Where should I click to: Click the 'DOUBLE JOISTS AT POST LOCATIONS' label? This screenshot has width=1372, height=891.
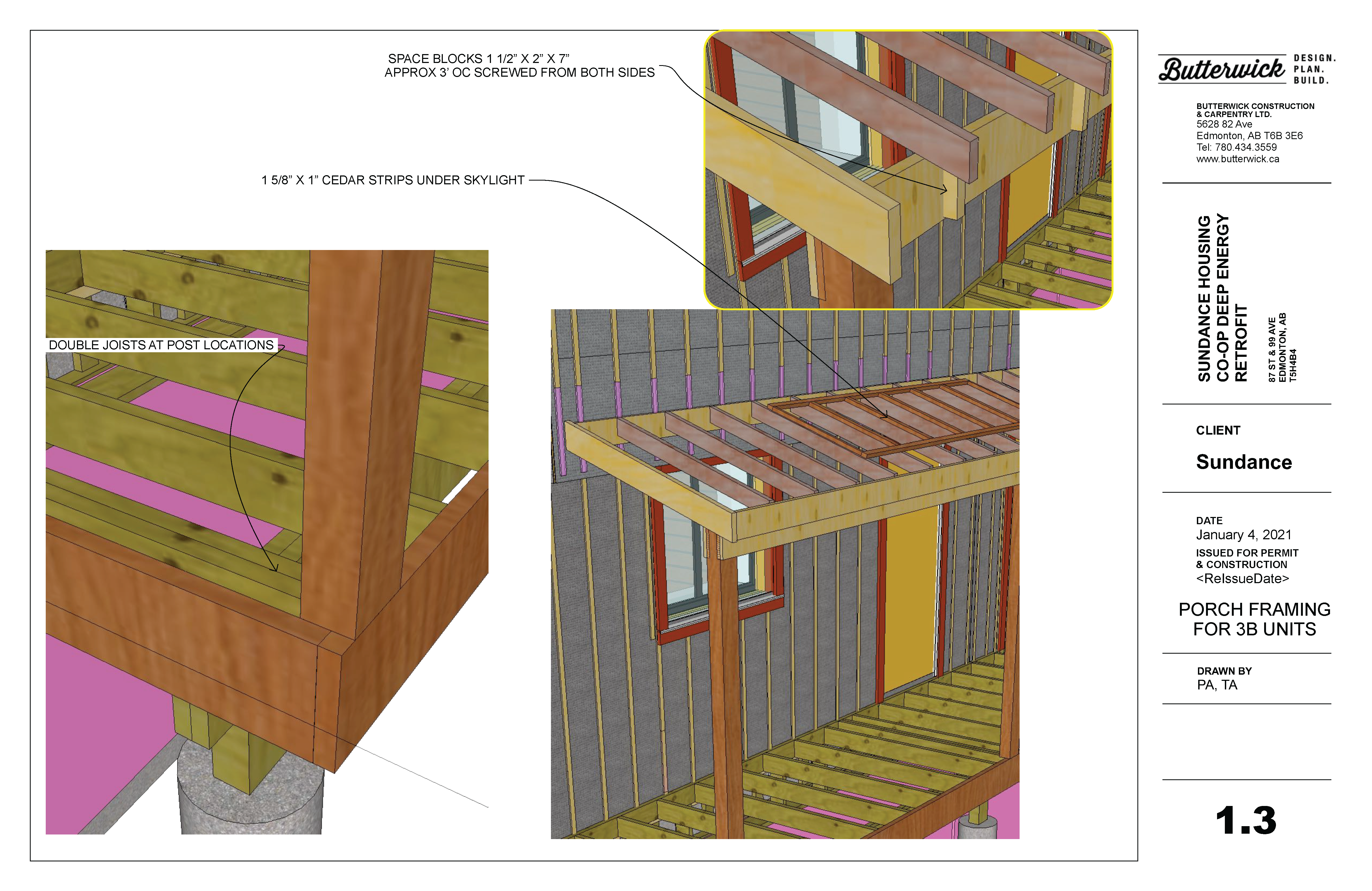pyautogui.click(x=161, y=345)
